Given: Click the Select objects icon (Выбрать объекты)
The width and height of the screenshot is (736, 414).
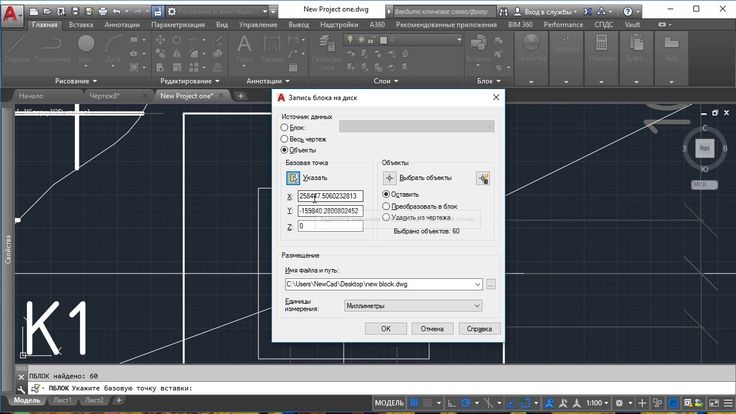Looking at the screenshot, I should click(x=390, y=177).
